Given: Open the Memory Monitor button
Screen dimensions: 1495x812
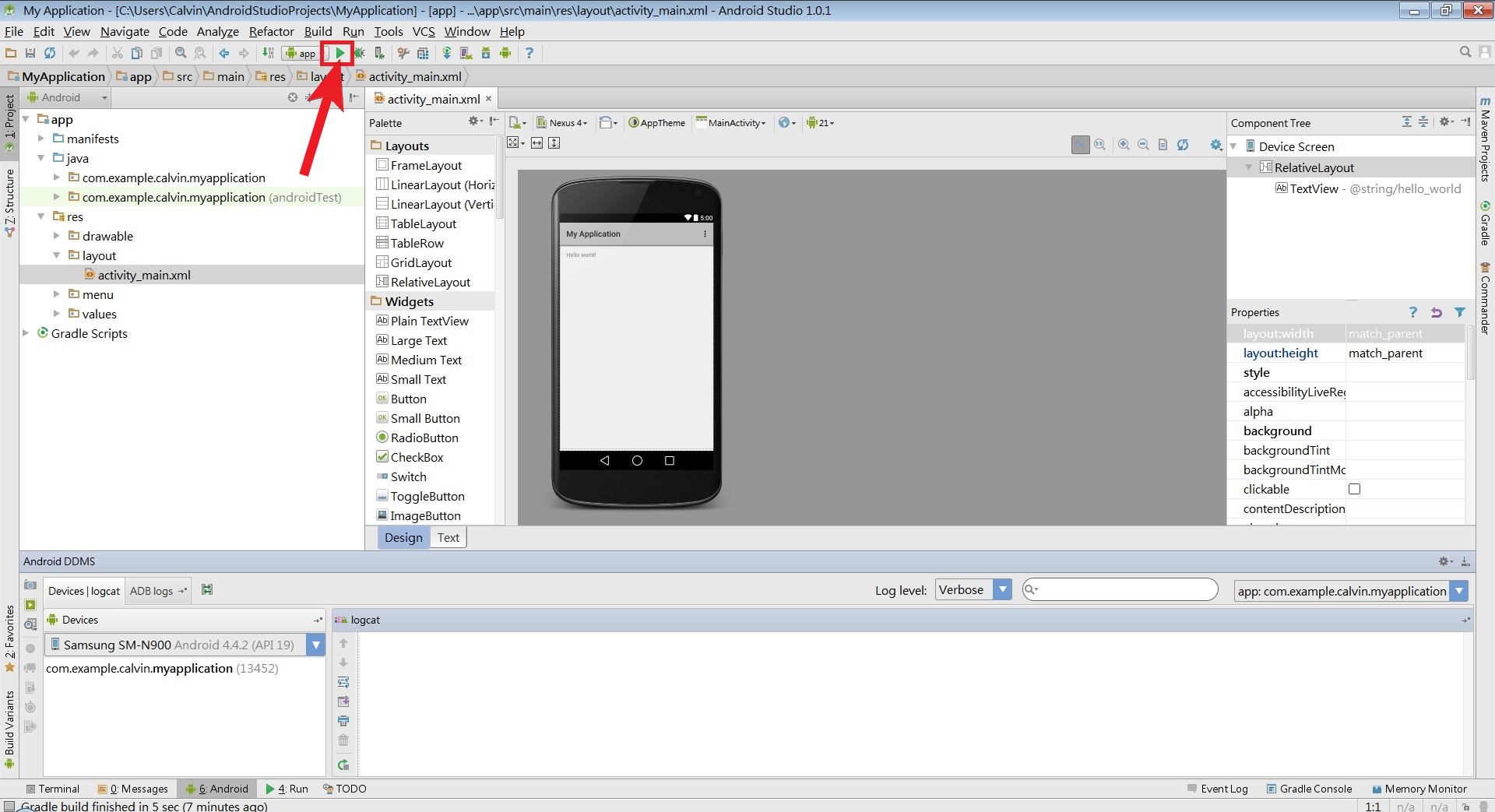Looking at the screenshot, I should click(1419, 789).
